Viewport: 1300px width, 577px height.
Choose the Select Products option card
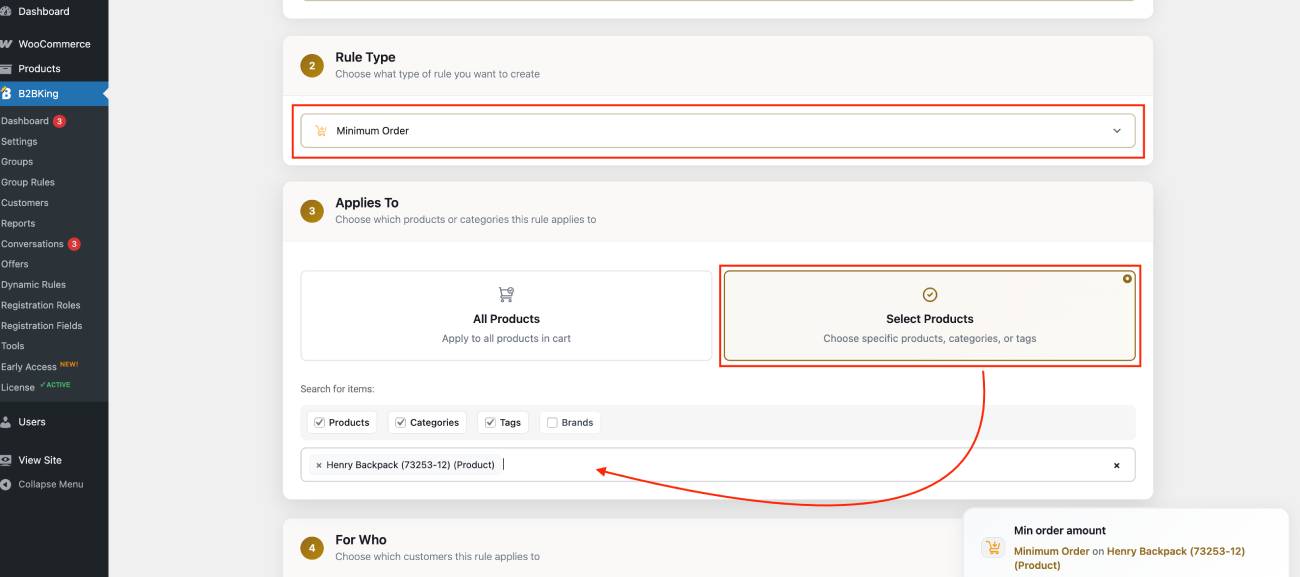(x=929, y=315)
